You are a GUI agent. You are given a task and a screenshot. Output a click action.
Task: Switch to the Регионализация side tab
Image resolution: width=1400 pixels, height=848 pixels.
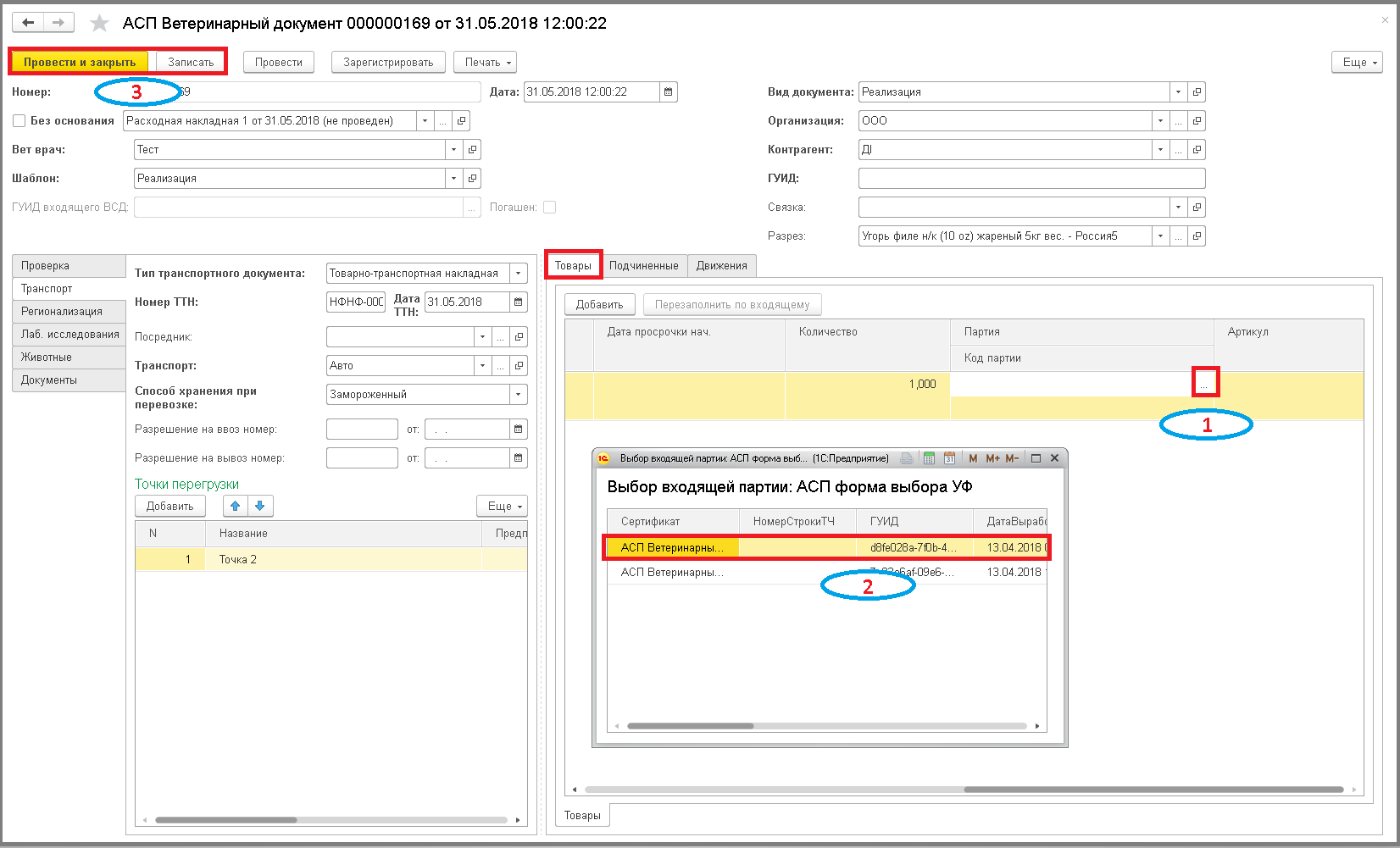tap(69, 311)
